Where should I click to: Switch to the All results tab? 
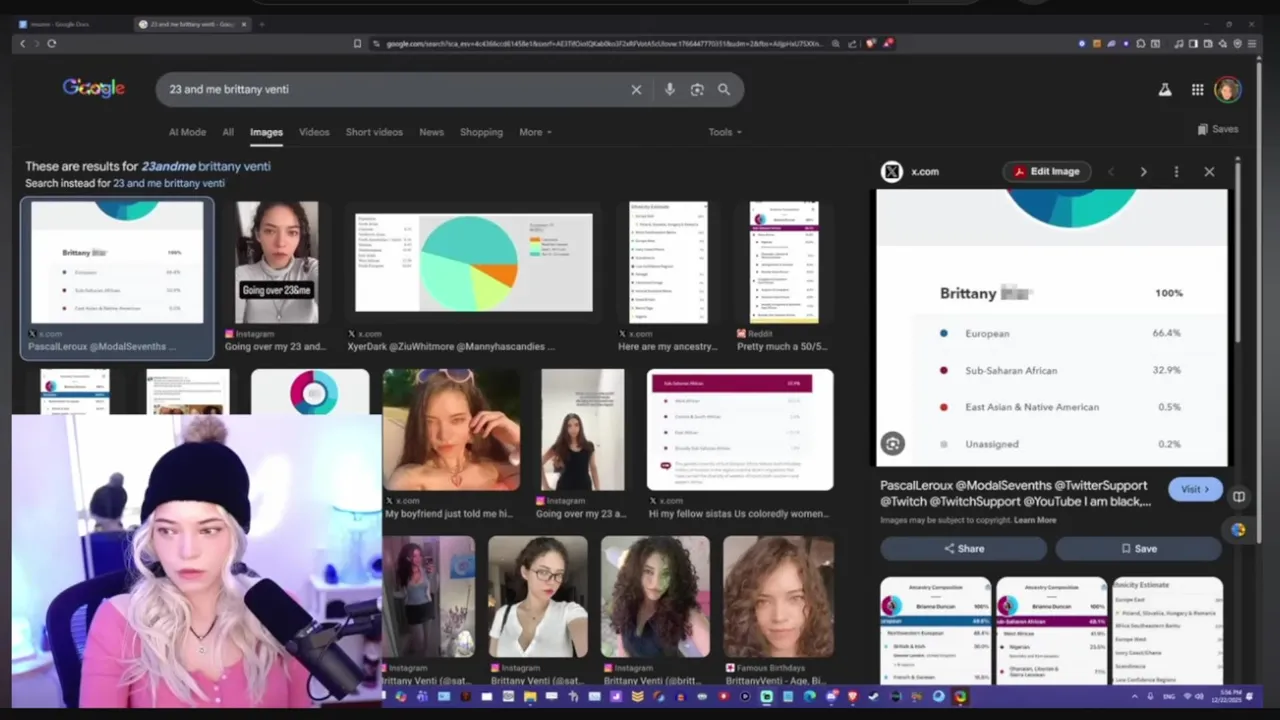click(x=228, y=132)
